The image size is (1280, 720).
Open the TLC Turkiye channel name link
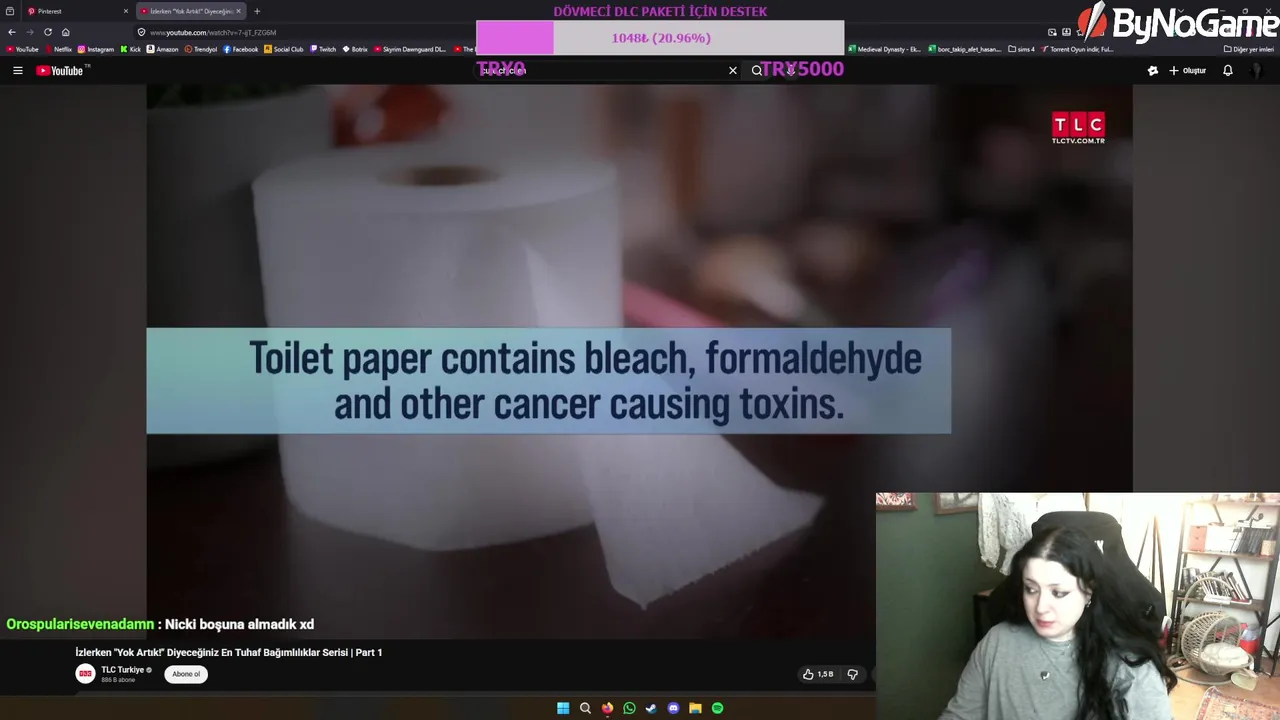123,670
